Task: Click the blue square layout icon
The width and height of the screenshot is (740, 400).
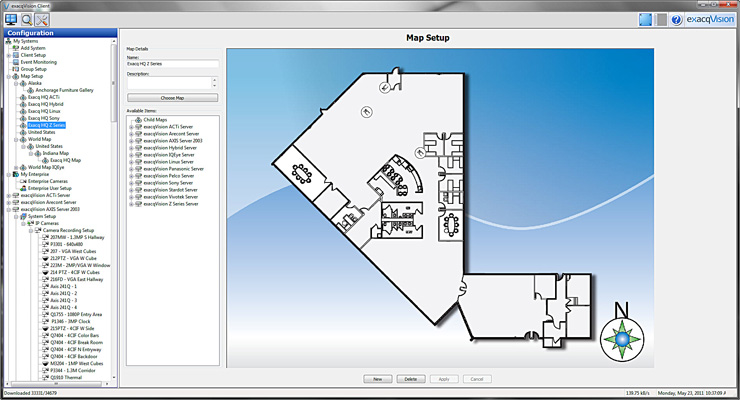Action: pyautogui.click(x=645, y=19)
